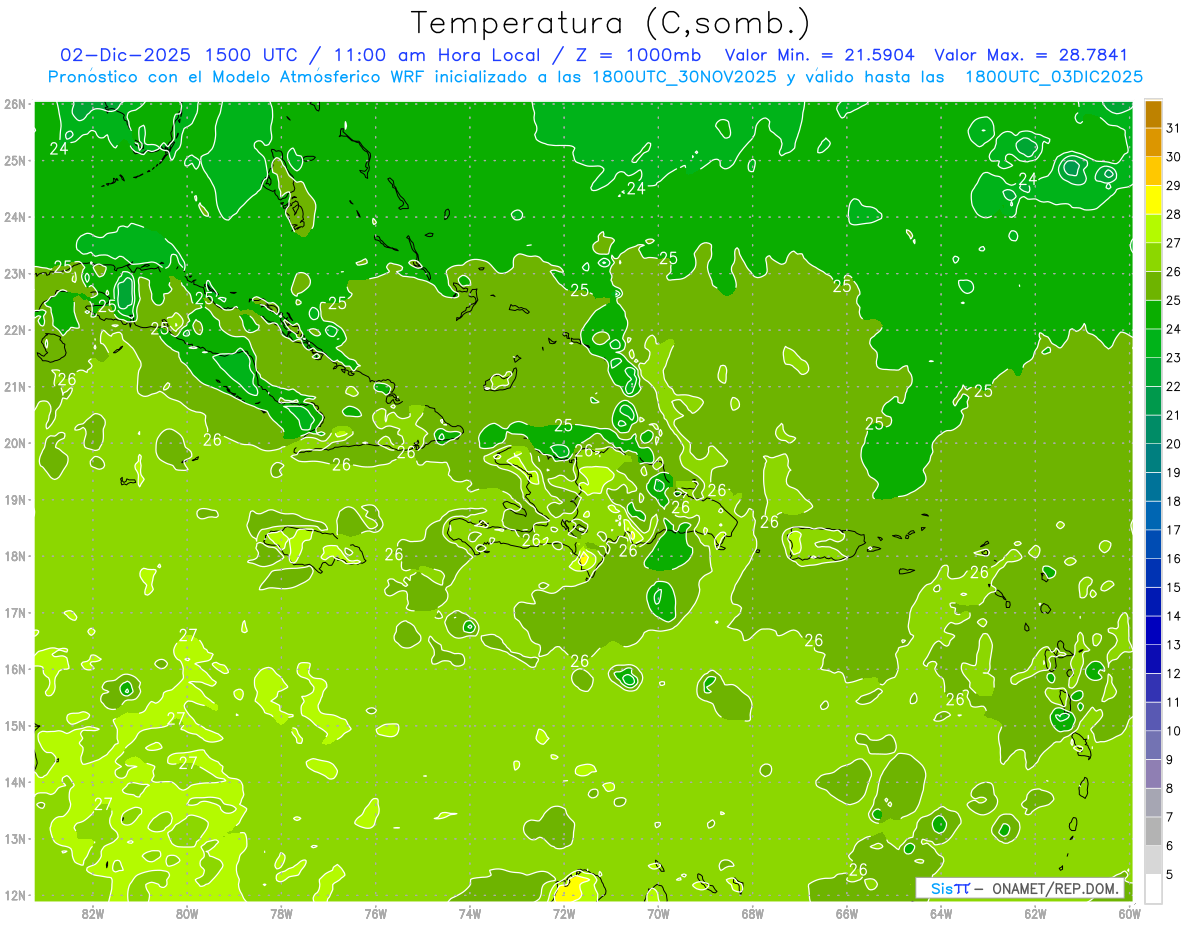Viewport: 1200px width, 927px height.
Task: Click the "7" color scale label
Action: point(1169,817)
